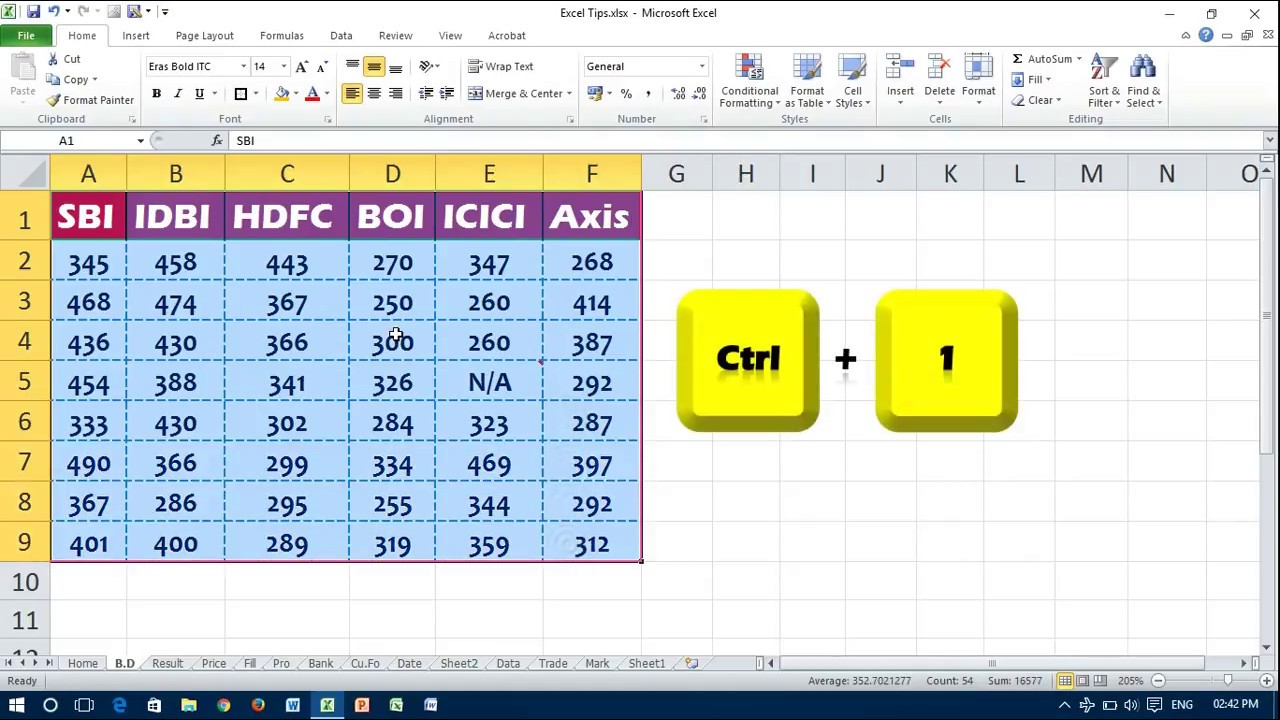The width and height of the screenshot is (1280, 720).
Task: Open the Number Format General dropdown
Action: [702, 66]
